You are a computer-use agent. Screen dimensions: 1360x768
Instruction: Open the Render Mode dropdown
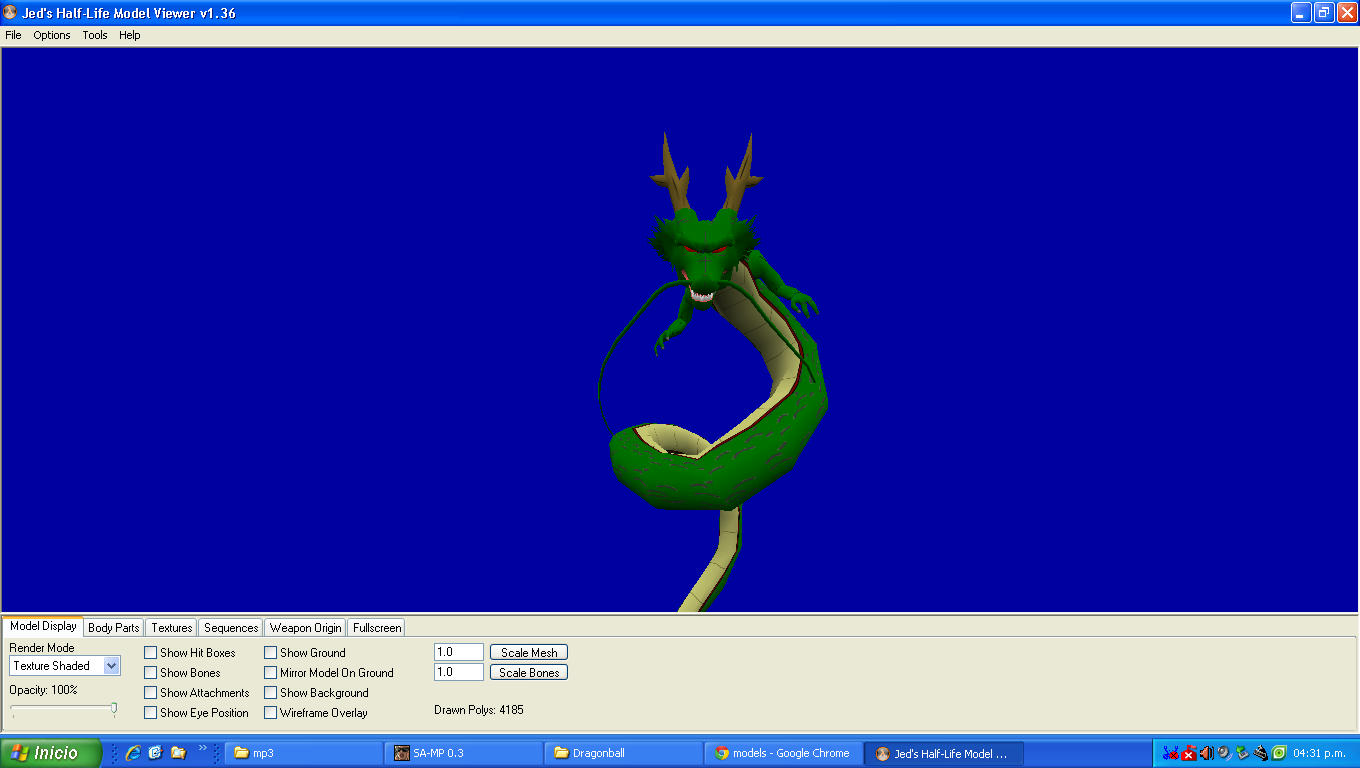click(x=65, y=666)
